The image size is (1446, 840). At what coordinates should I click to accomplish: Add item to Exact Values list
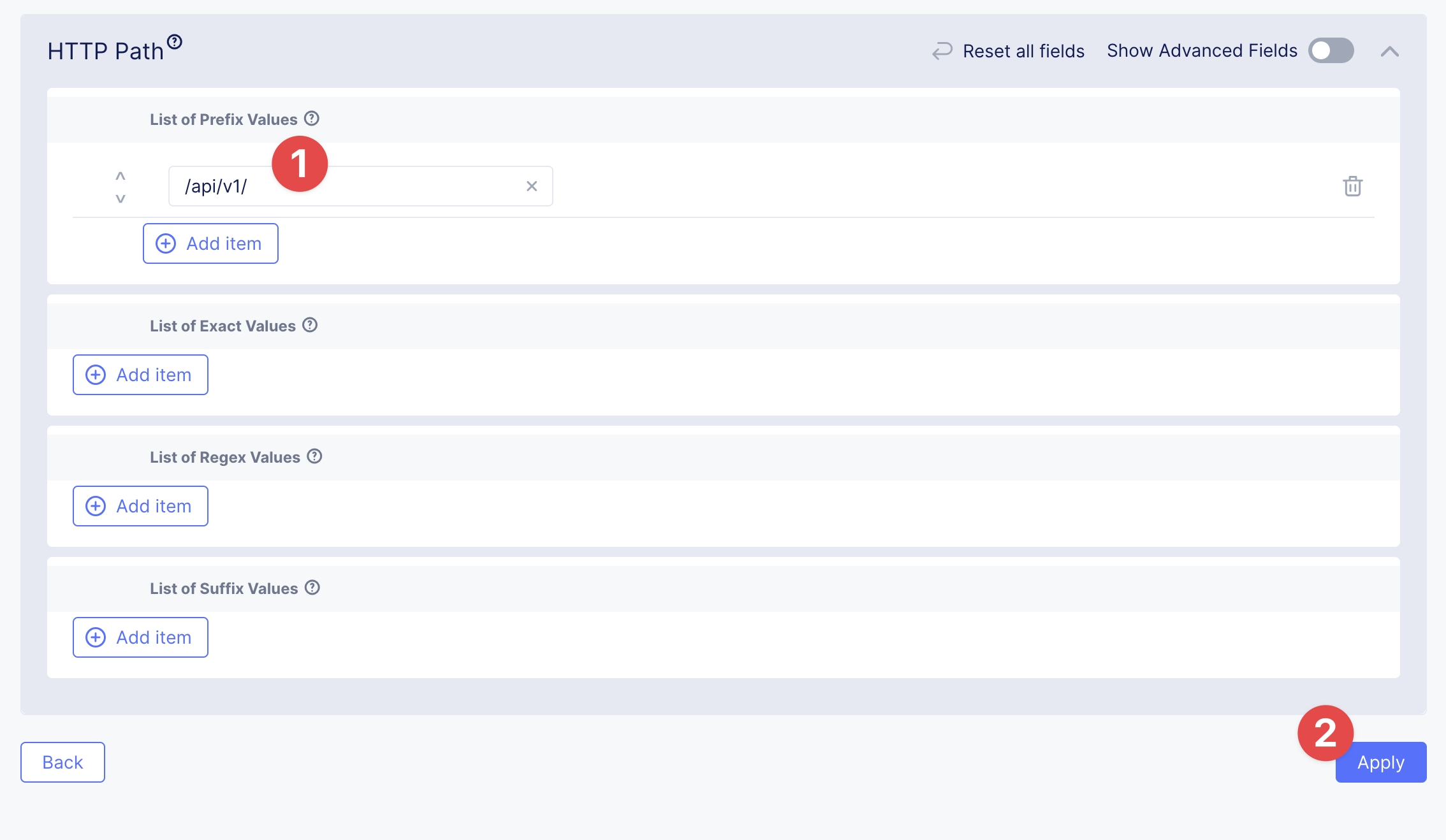(140, 375)
